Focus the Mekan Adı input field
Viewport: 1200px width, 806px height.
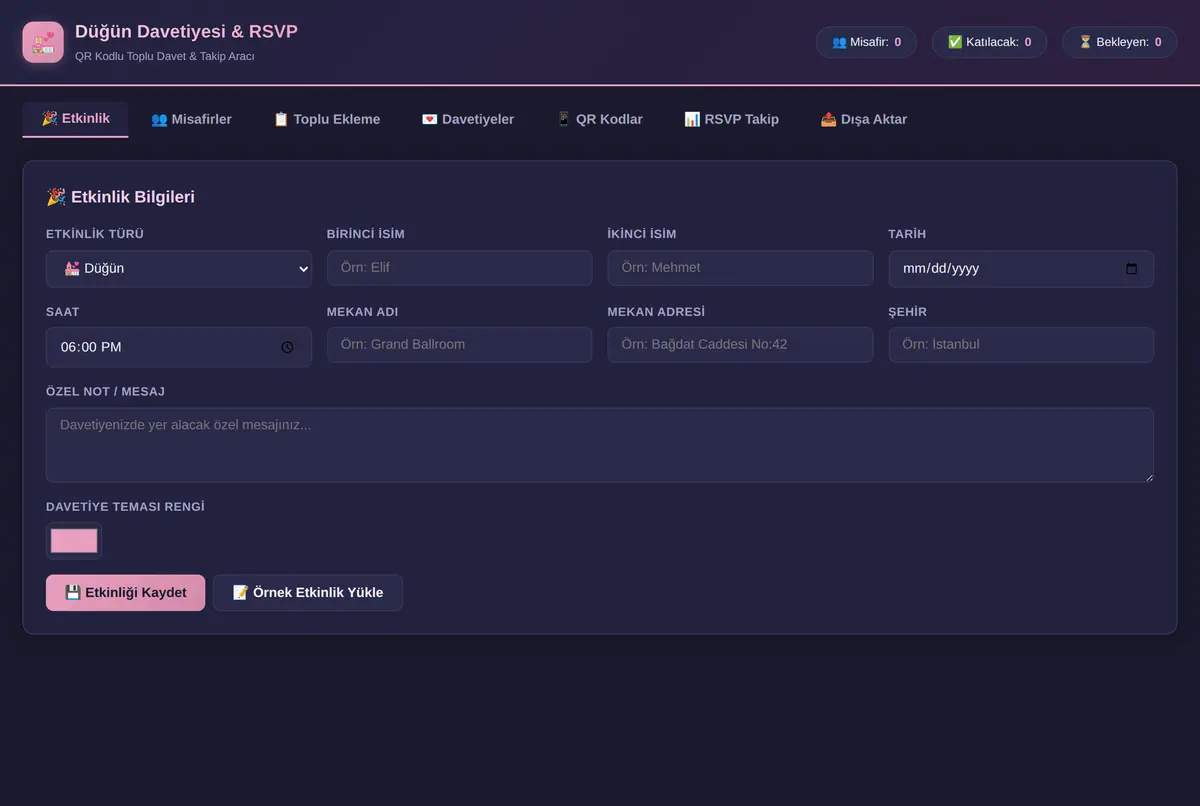click(459, 345)
